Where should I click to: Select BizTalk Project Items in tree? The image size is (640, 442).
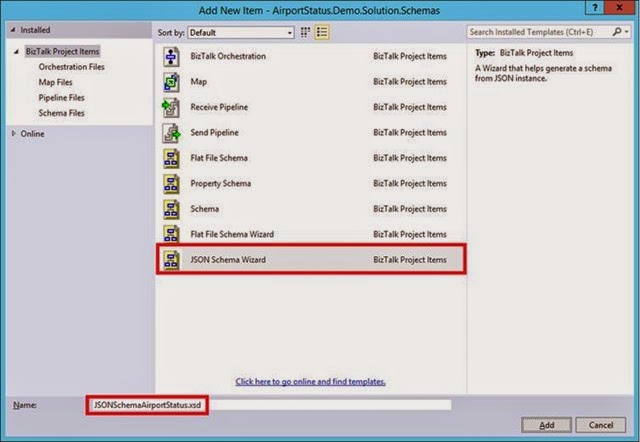point(62,51)
